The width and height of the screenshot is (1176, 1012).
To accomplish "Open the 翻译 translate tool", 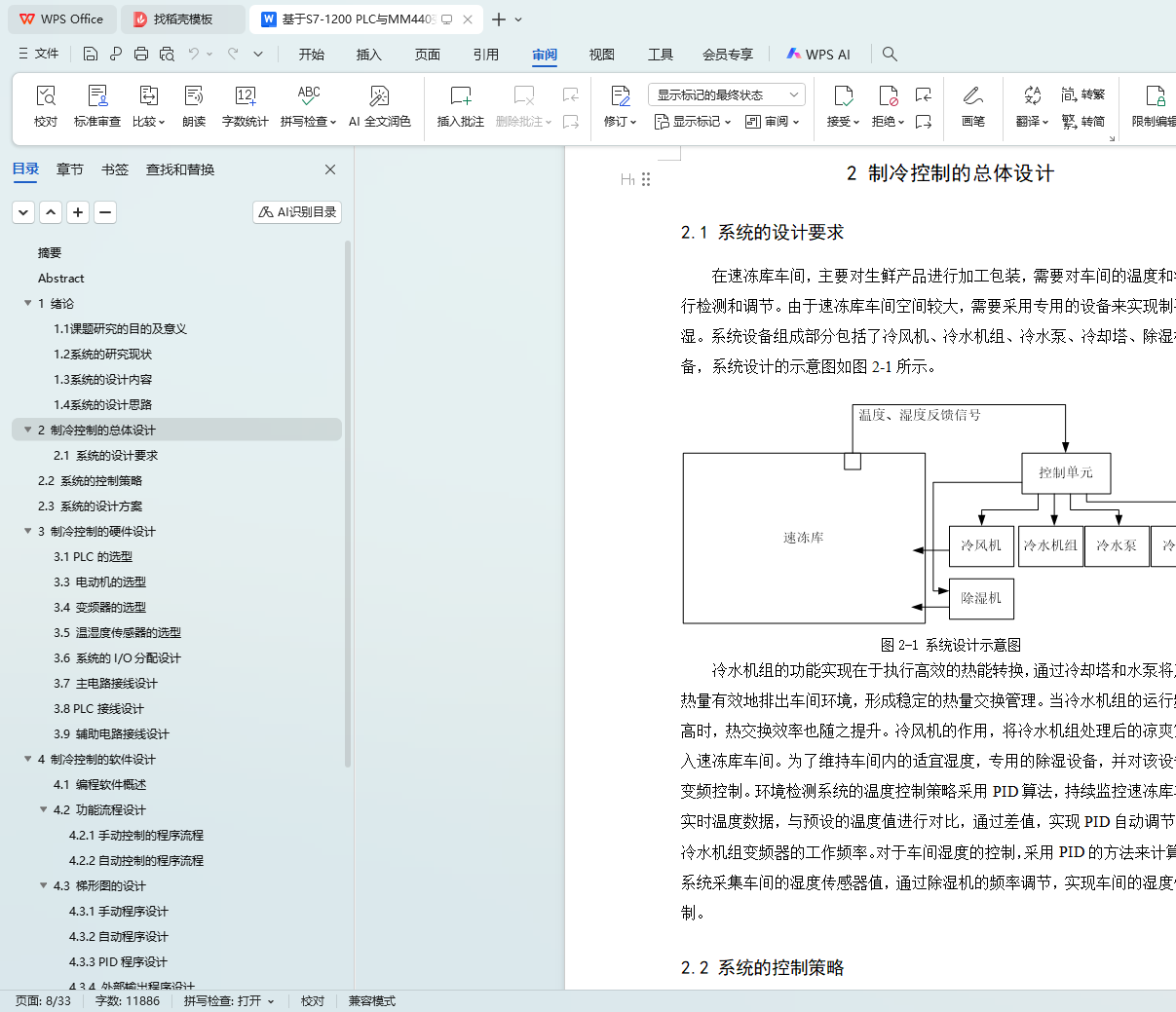I will coord(1032,106).
